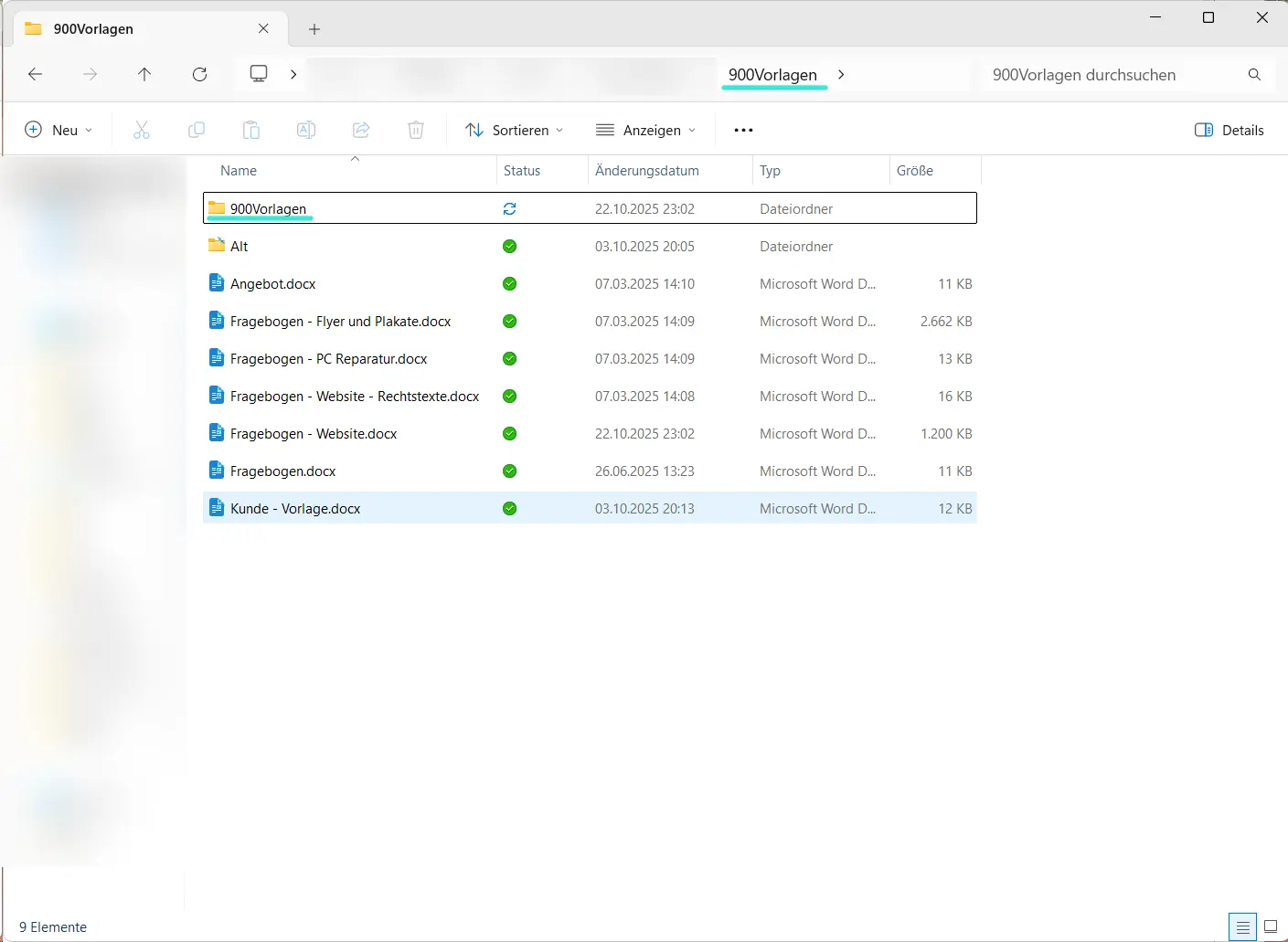Open the Sortieren dropdown
The width and height of the screenshot is (1288, 942).
coord(514,130)
